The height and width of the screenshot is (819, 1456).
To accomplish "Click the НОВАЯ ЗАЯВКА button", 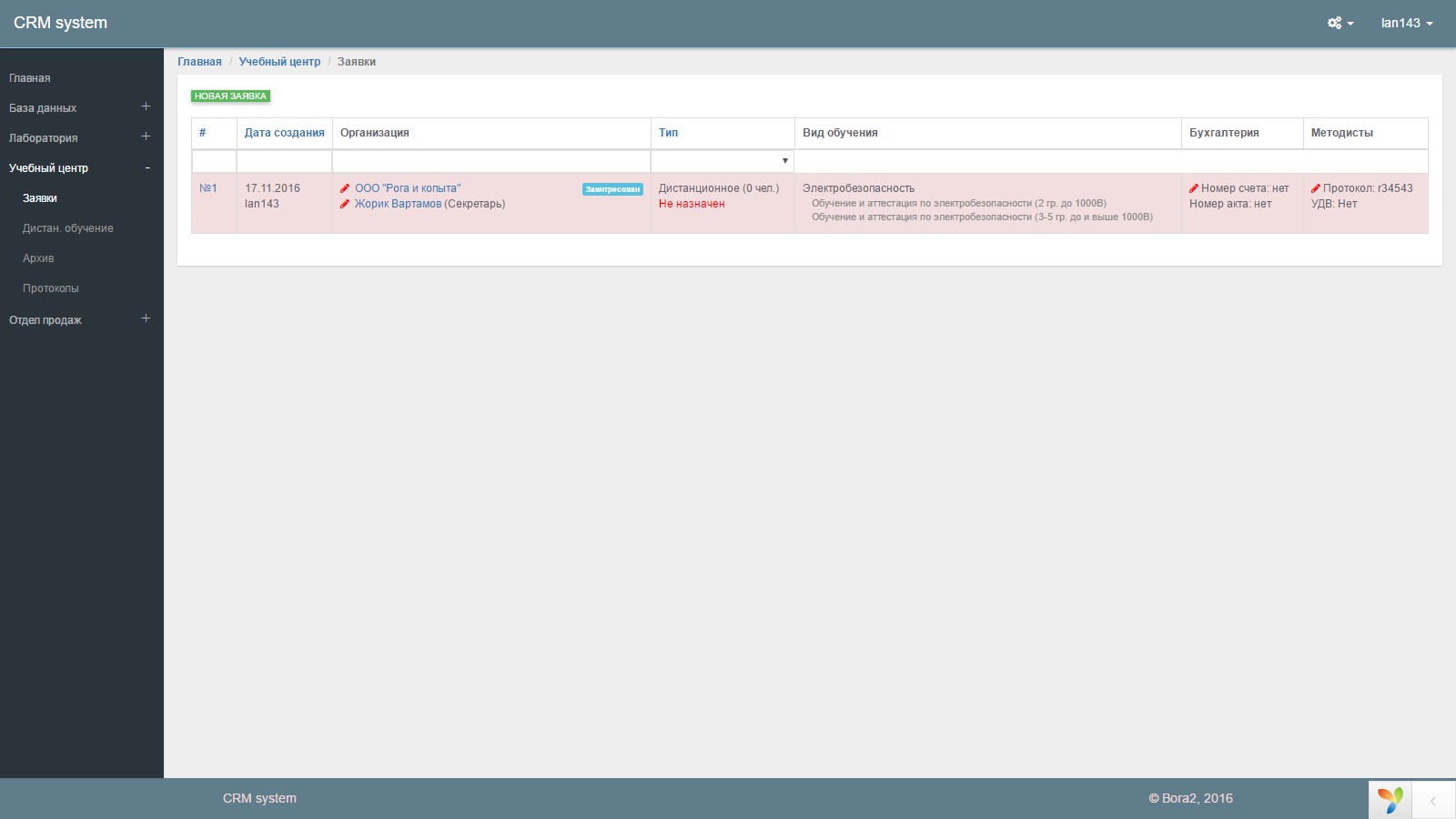I will coord(230,96).
